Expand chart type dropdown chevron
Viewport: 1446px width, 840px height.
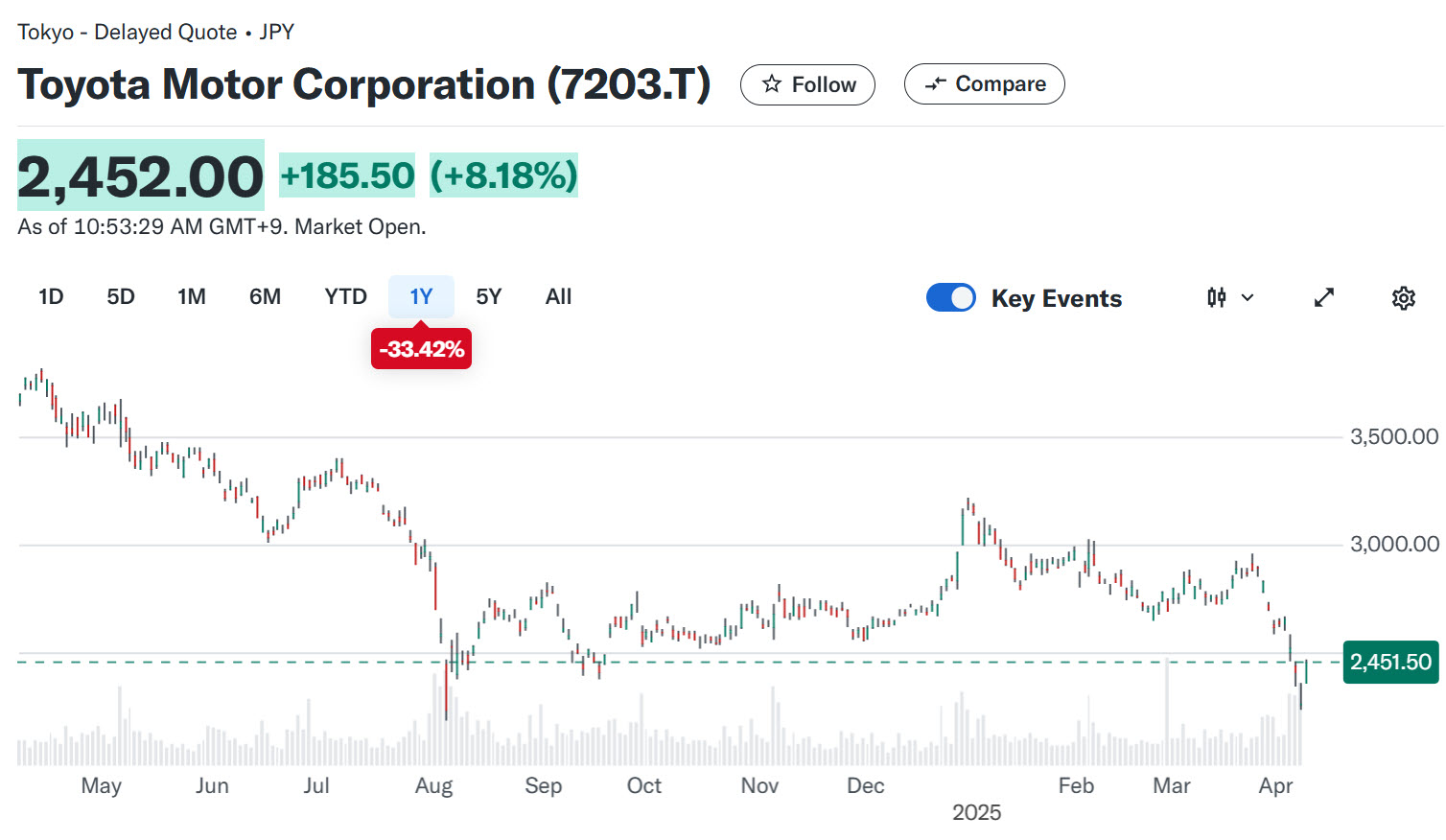1248,298
